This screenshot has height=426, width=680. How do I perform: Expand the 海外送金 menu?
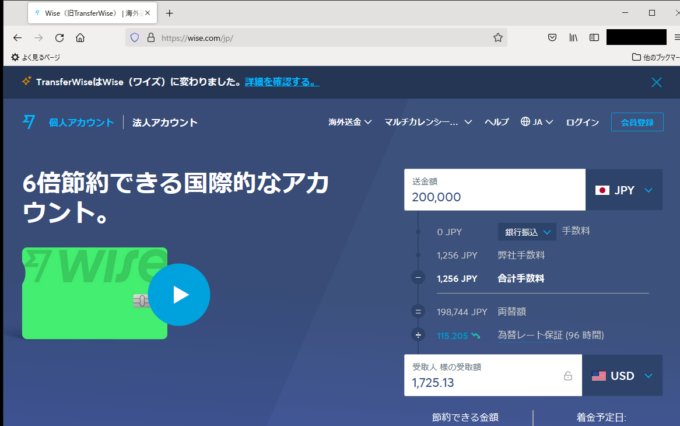click(x=350, y=122)
